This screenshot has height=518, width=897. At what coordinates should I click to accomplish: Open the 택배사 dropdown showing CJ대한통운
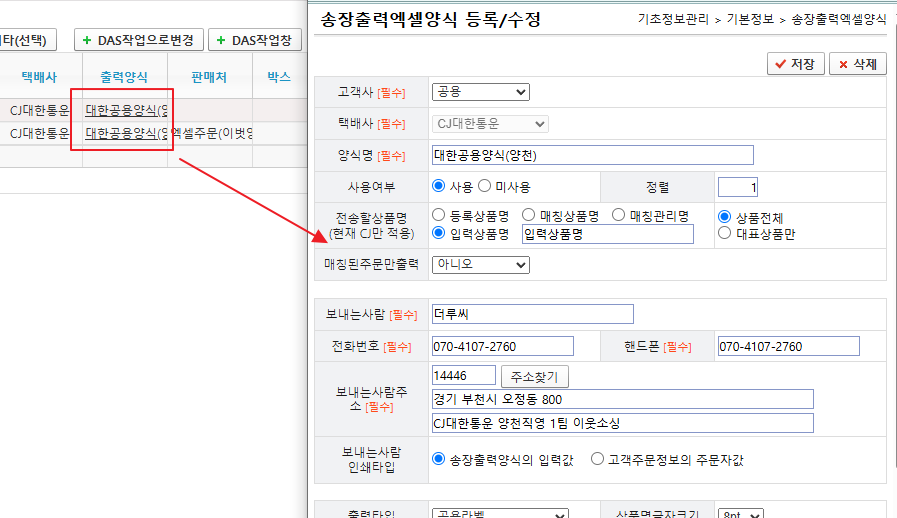point(490,124)
